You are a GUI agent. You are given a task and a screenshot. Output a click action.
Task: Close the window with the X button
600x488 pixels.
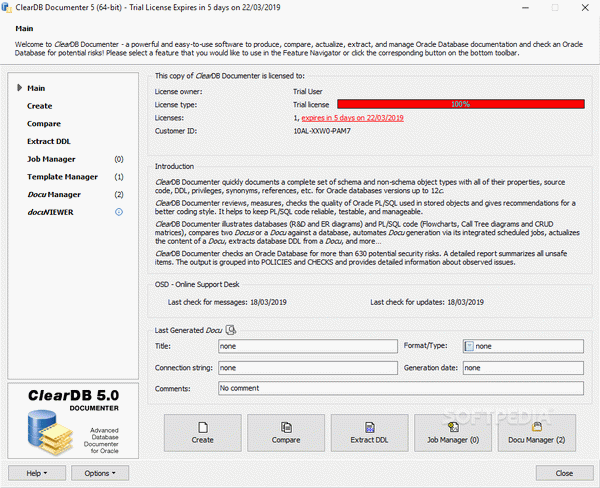tap(585, 8)
